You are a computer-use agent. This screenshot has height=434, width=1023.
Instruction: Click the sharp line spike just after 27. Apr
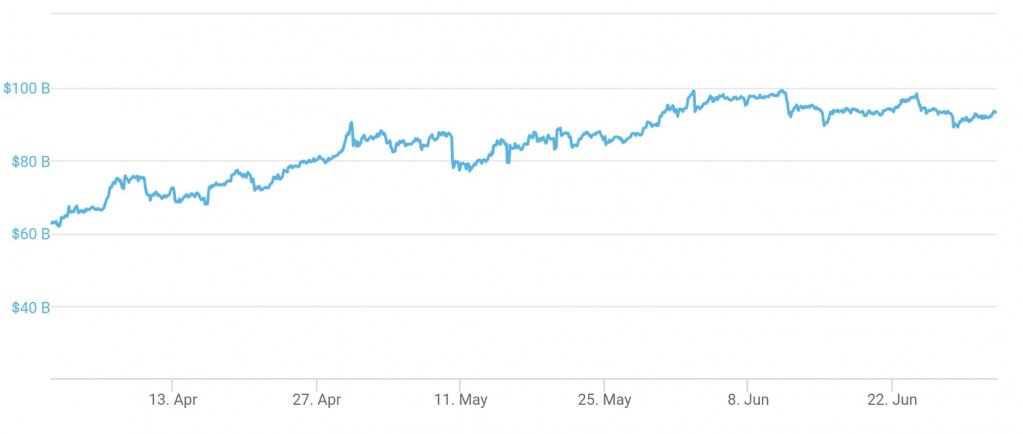point(351,123)
